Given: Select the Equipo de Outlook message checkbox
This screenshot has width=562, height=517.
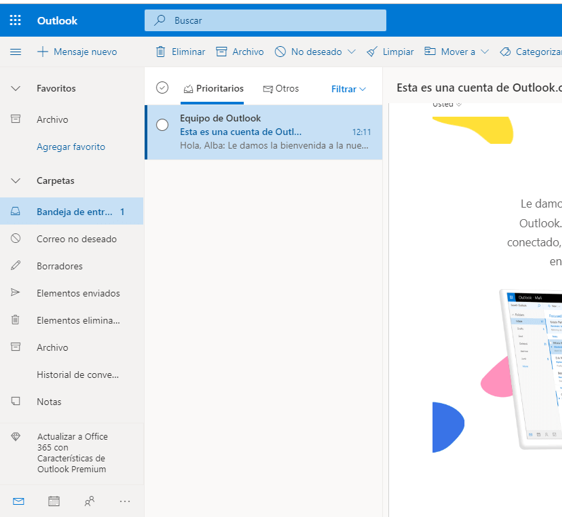Looking at the screenshot, I should coord(162,125).
